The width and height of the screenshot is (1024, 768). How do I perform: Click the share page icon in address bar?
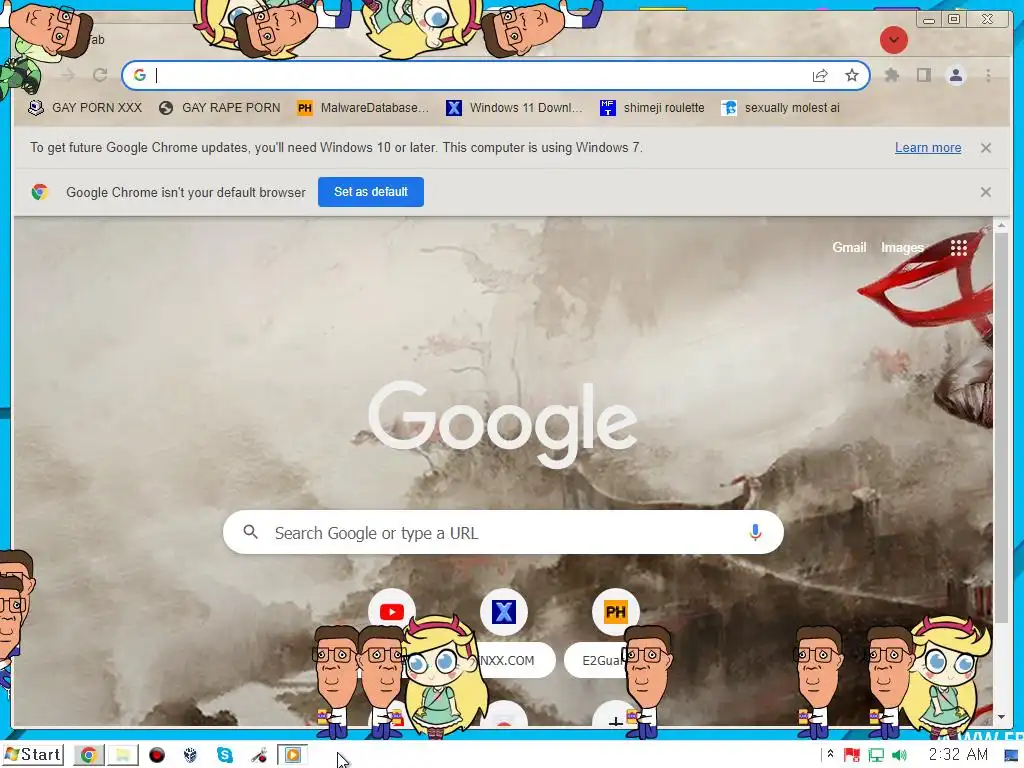click(820, 76)
